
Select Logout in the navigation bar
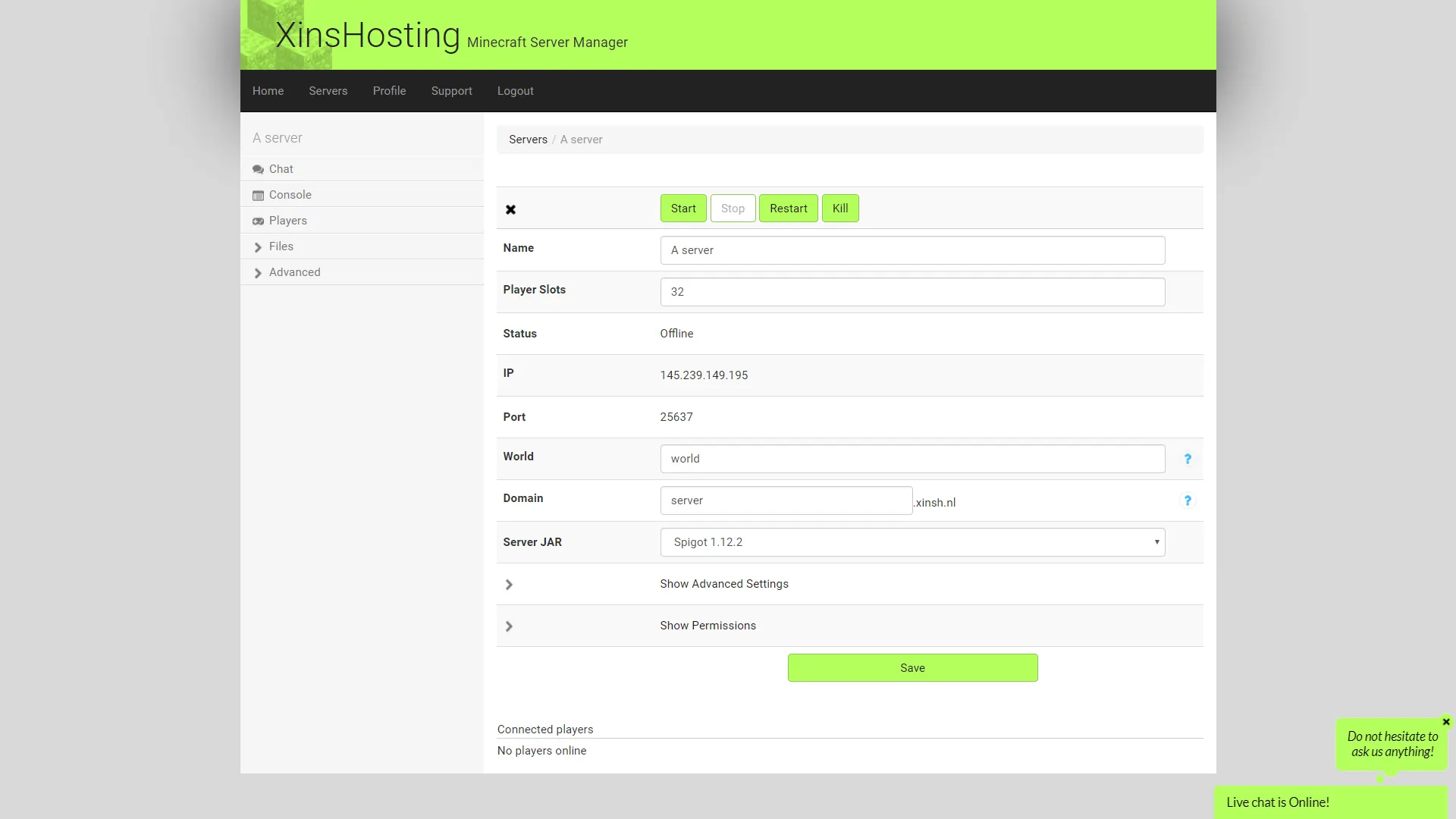click(515, 91)
